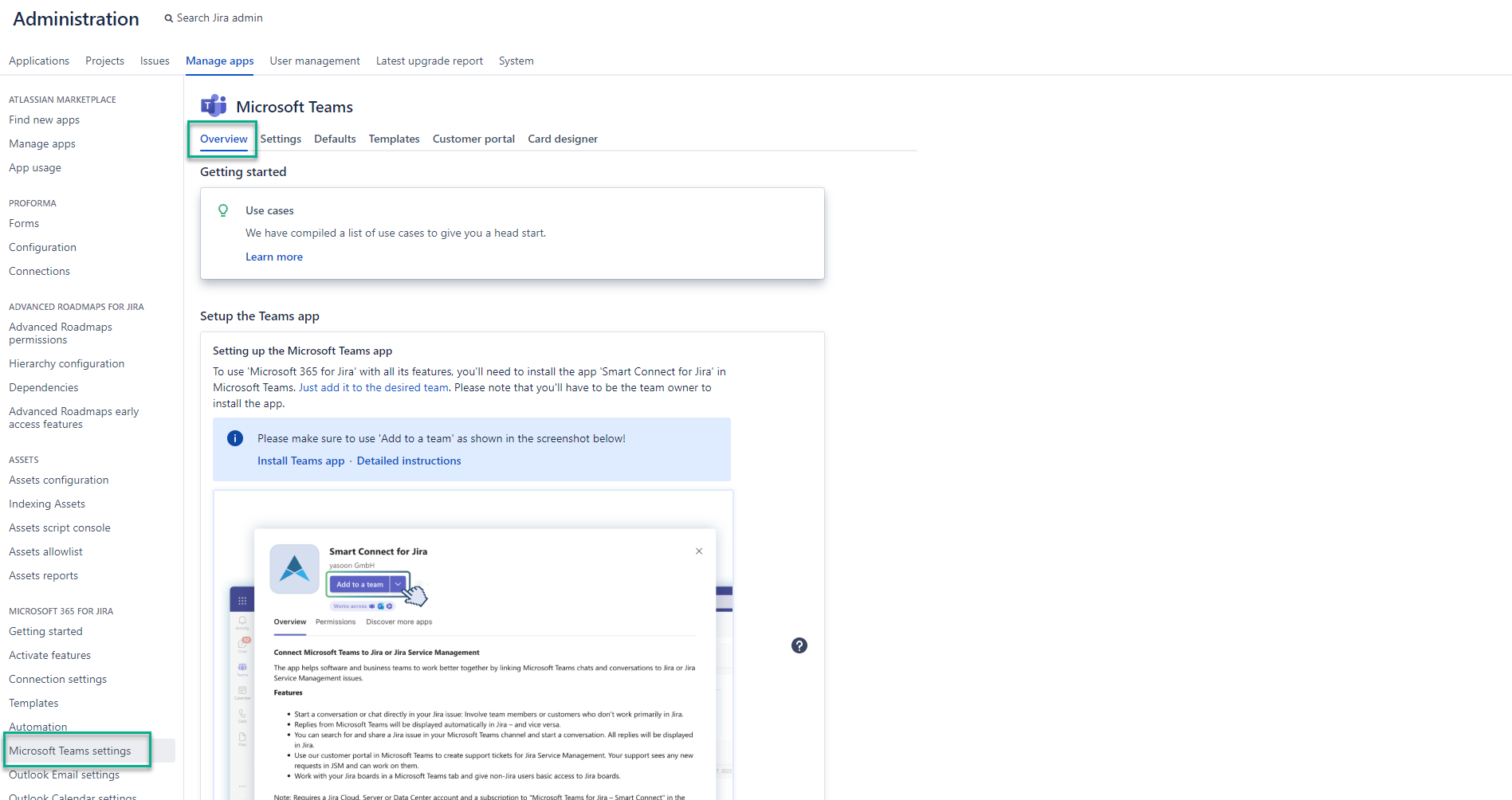Image resolution: width=1512 pixels, height=800 pixels.
Task: Open Find new apps in sidebar
Action: 44,120
